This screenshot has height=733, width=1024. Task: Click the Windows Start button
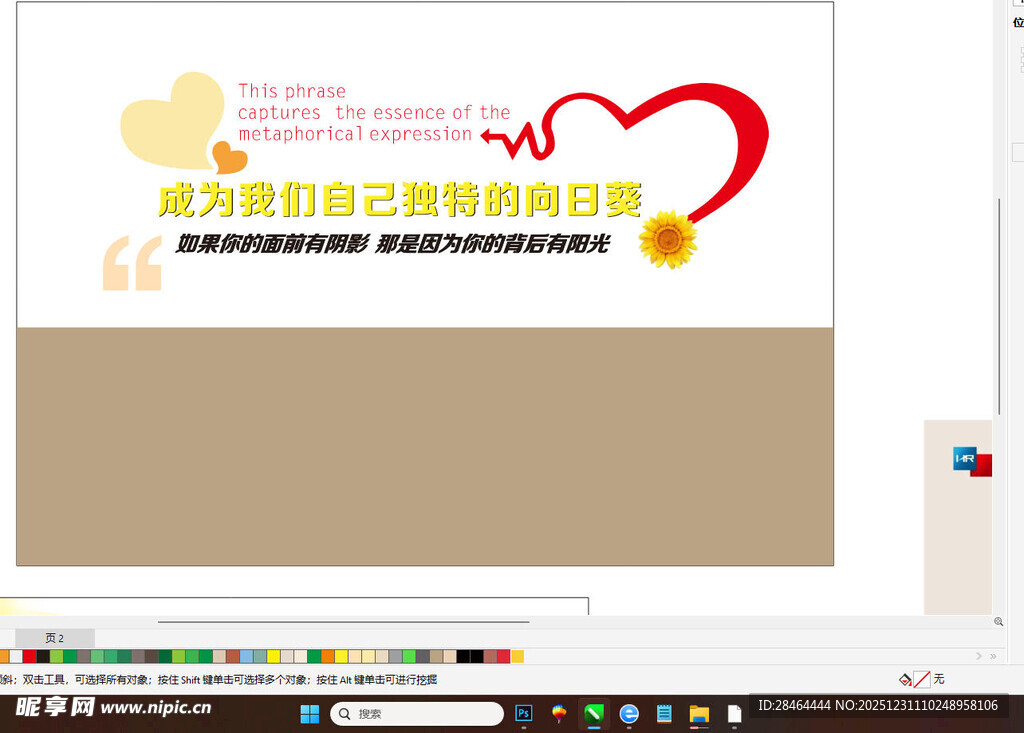(x=310, y=713)
